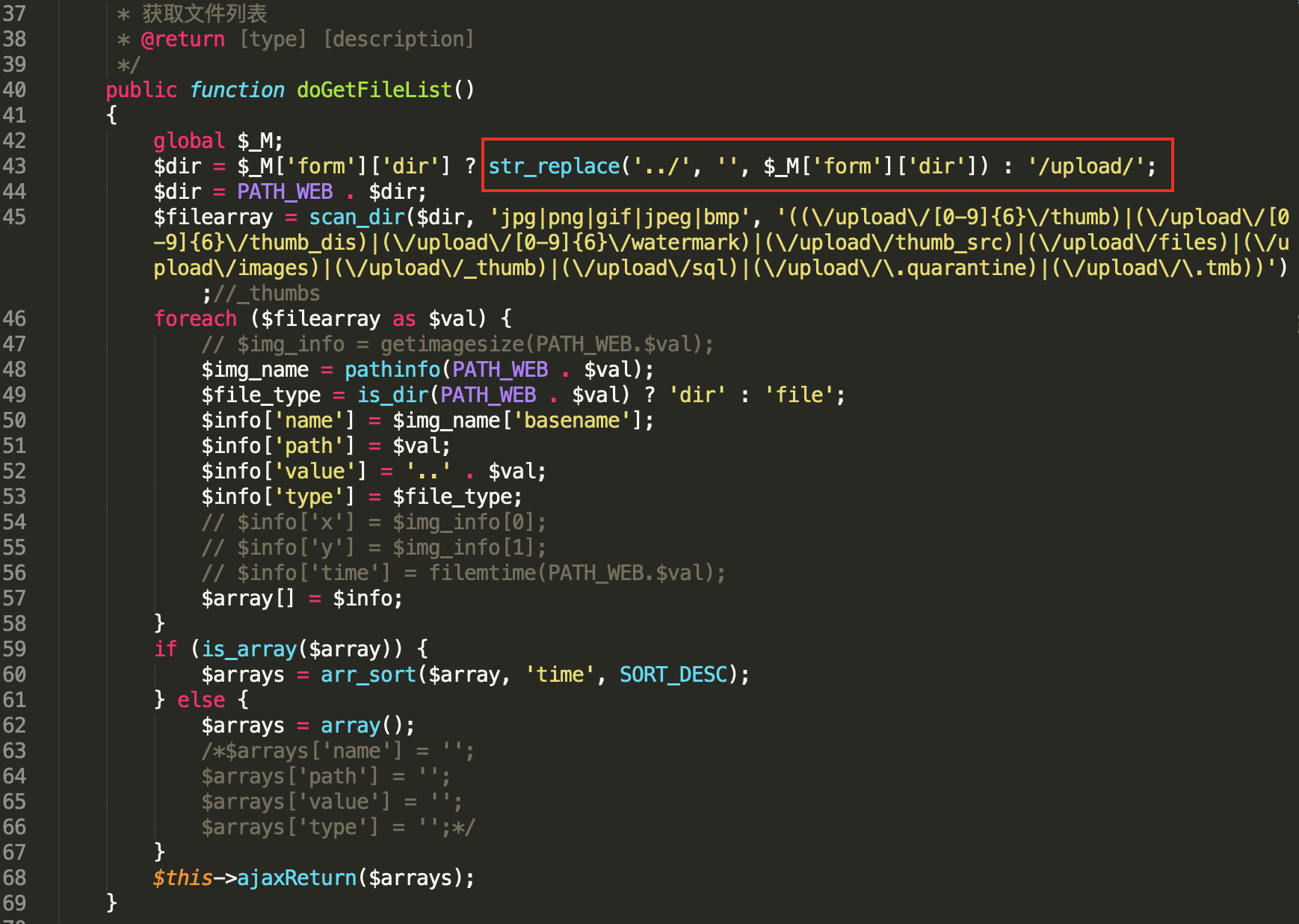Click the 'jpg|png|gif|jpeg|bmp' extension string
Image resolution: width=1299 pixels, height=924 pixels.
(620, 217)
